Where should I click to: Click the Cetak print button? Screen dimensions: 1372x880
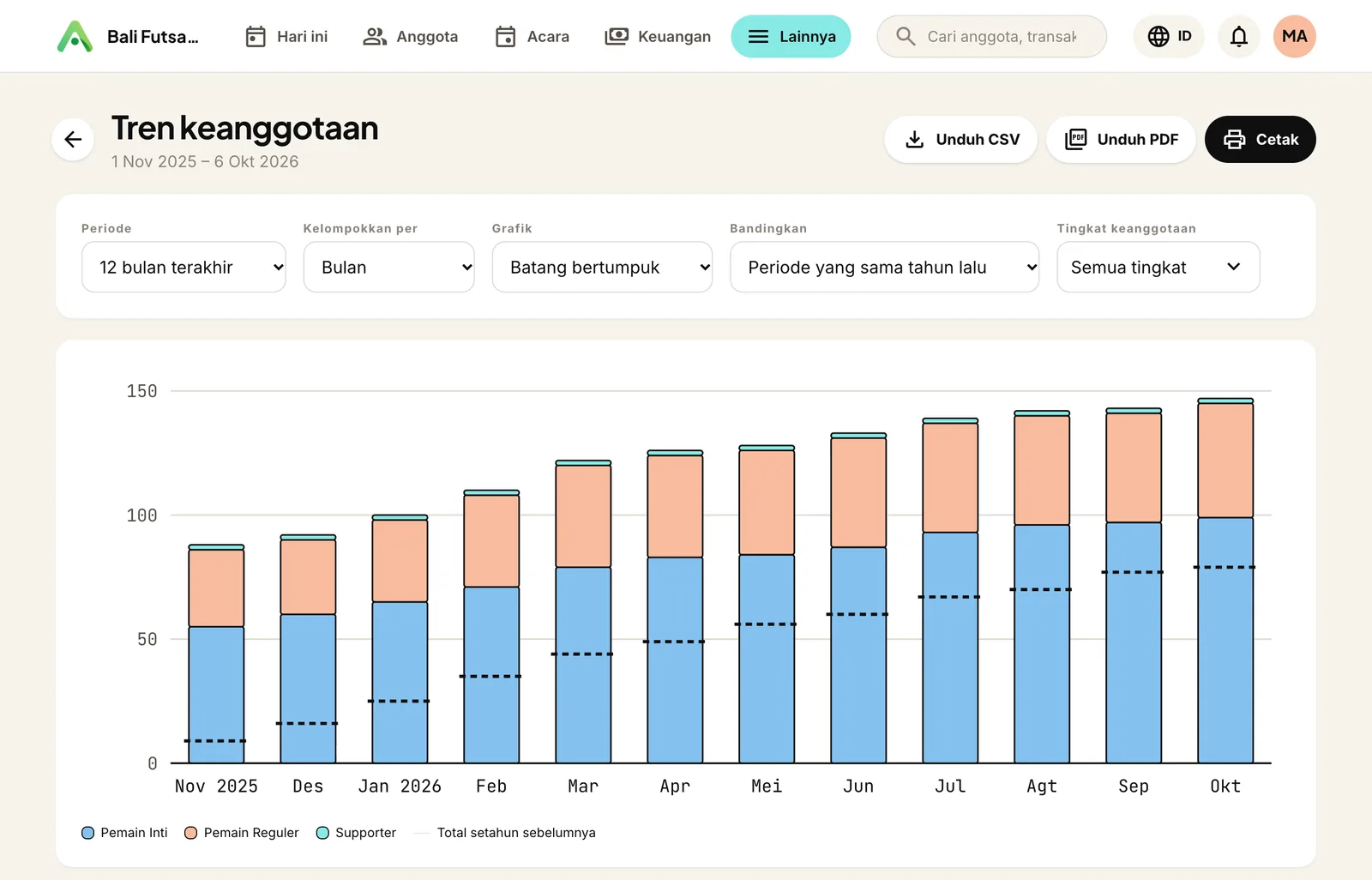1261,139
